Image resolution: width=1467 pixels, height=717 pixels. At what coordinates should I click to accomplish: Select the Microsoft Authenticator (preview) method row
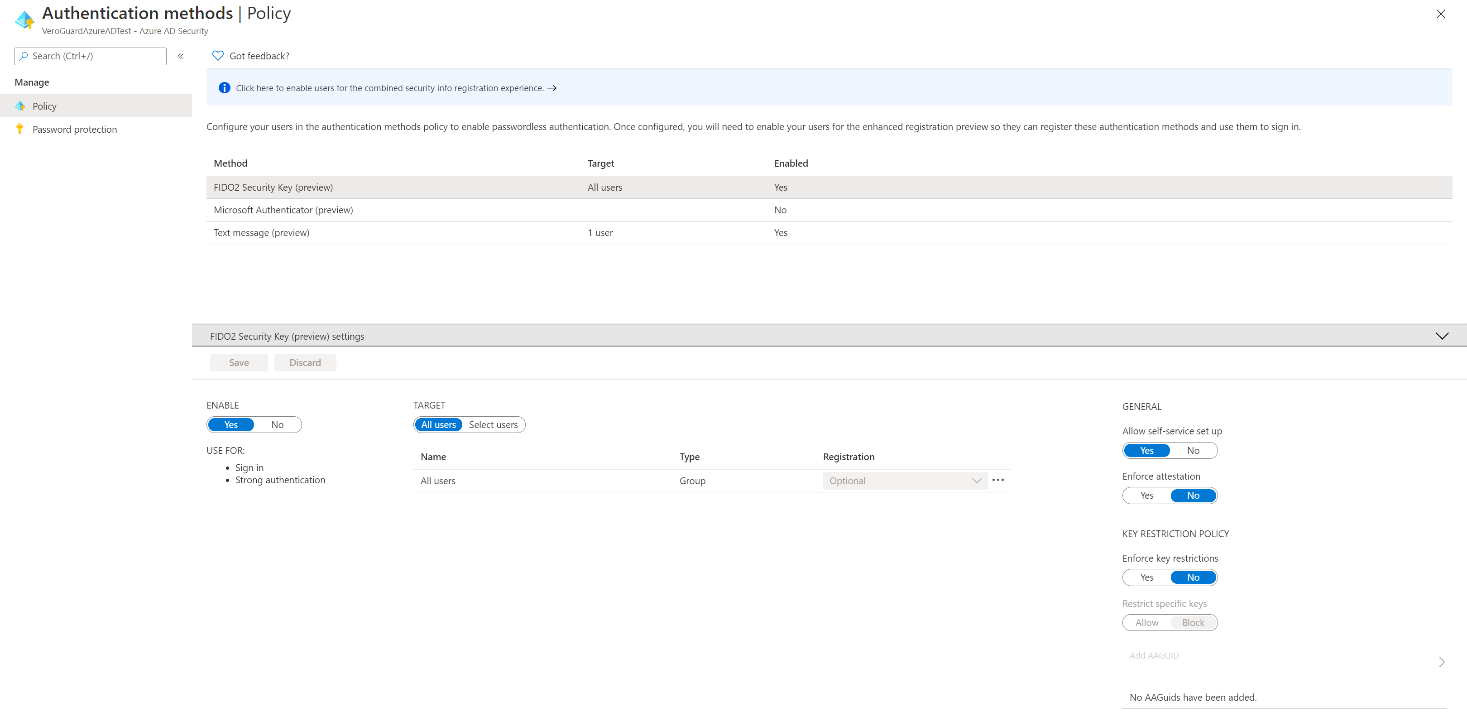pyautogui.click(x=284, y=210)
